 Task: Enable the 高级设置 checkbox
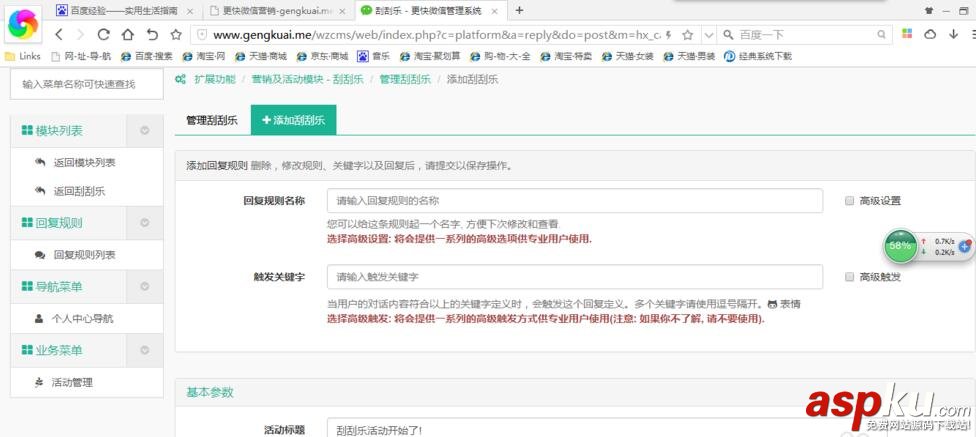click(849, 201)
